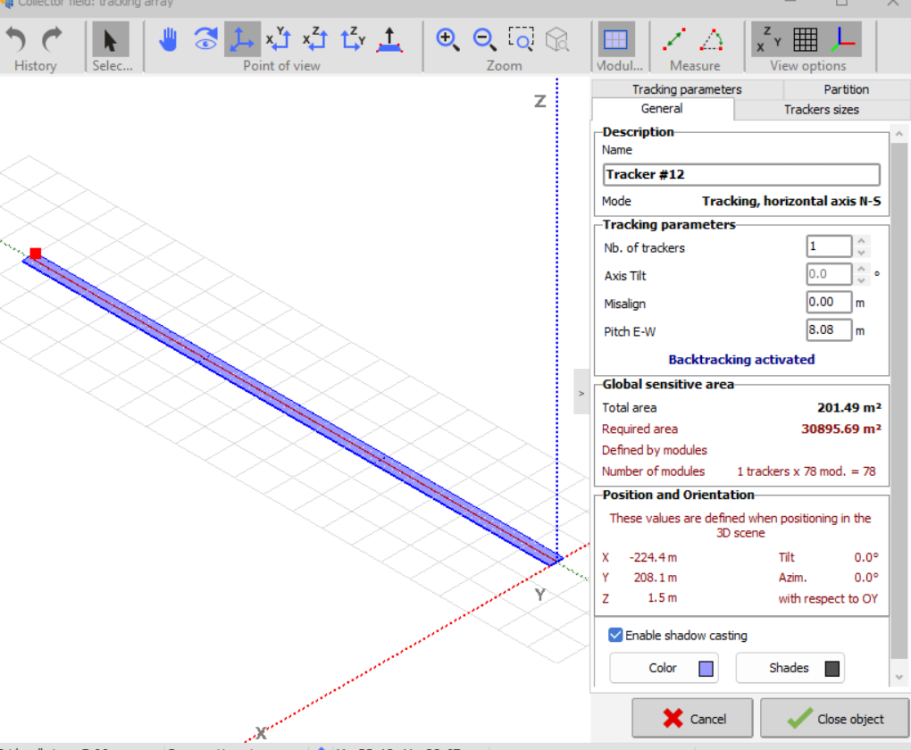The width and height of the screenshot is (911, 750).
Task: Uncheck Enable shadow casting checkbox
Action: point(616,635)
